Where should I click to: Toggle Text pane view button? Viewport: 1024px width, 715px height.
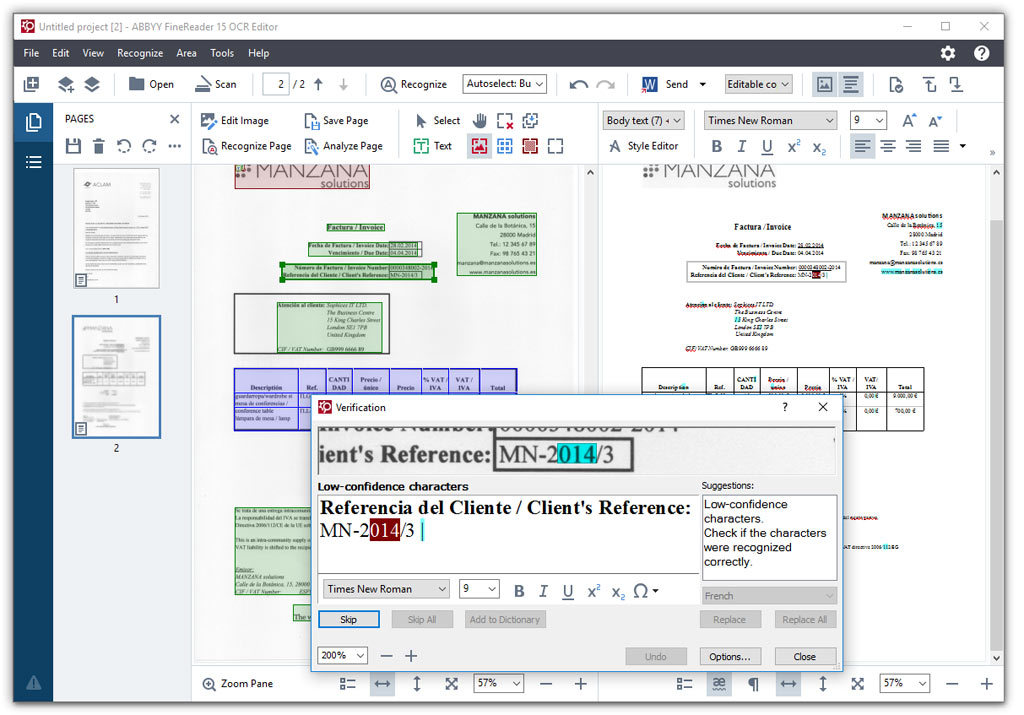[851, 84]
